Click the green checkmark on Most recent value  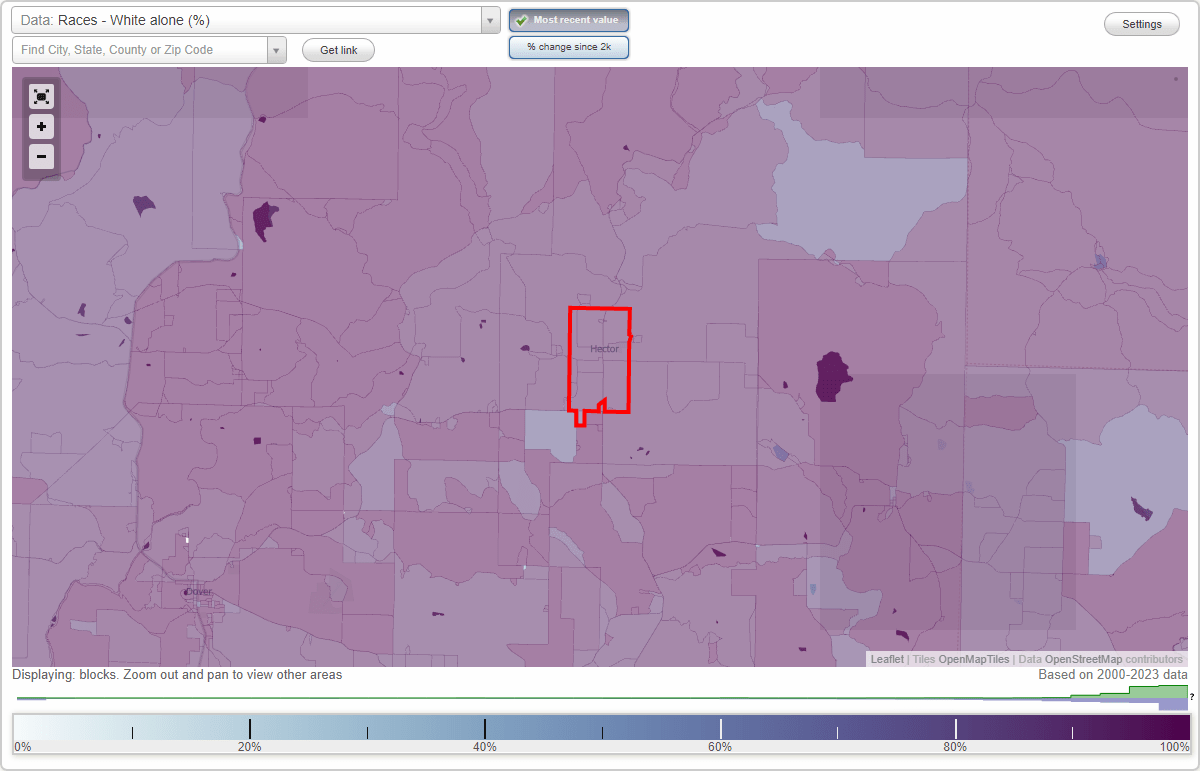click(x=521, y=20)
